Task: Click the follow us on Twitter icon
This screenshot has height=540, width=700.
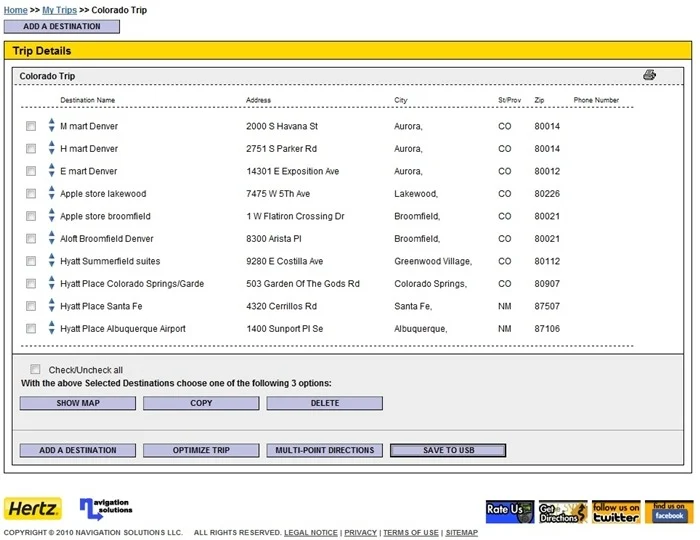Action: pyautogui.click(x=616, y=511)
